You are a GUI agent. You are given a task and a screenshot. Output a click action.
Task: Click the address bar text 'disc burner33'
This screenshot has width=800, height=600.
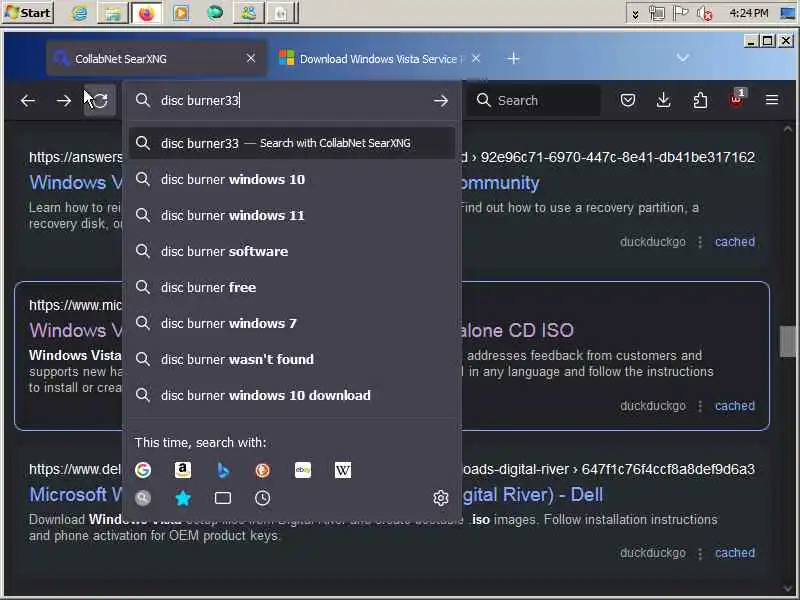pos(200,101)
